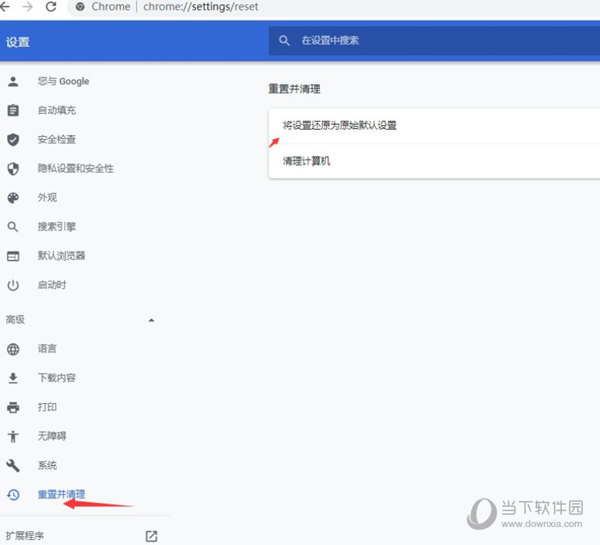Open 隐私设置和安全性 settings page
The height and width of the screenshot is (545, 600).
75,168
